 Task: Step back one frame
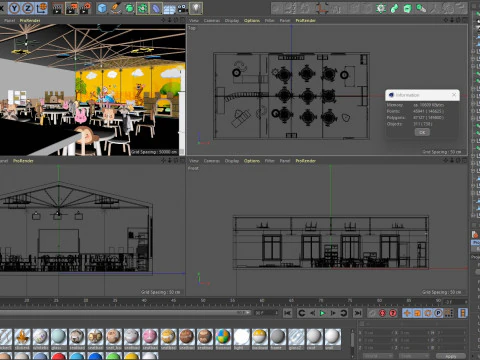pos(312,313)
